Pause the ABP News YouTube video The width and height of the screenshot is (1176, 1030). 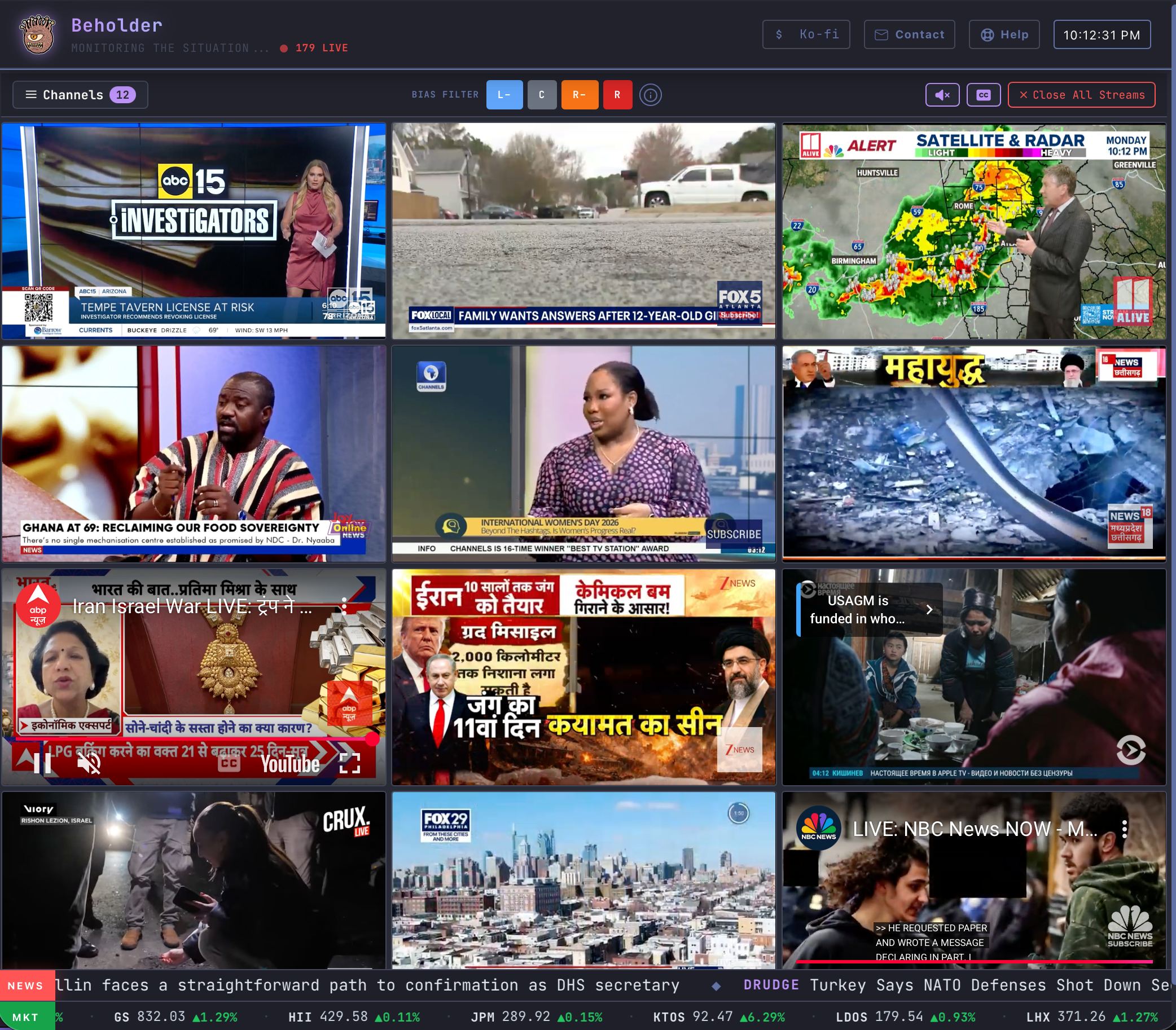pyautogui.click(x=43, y=763)
